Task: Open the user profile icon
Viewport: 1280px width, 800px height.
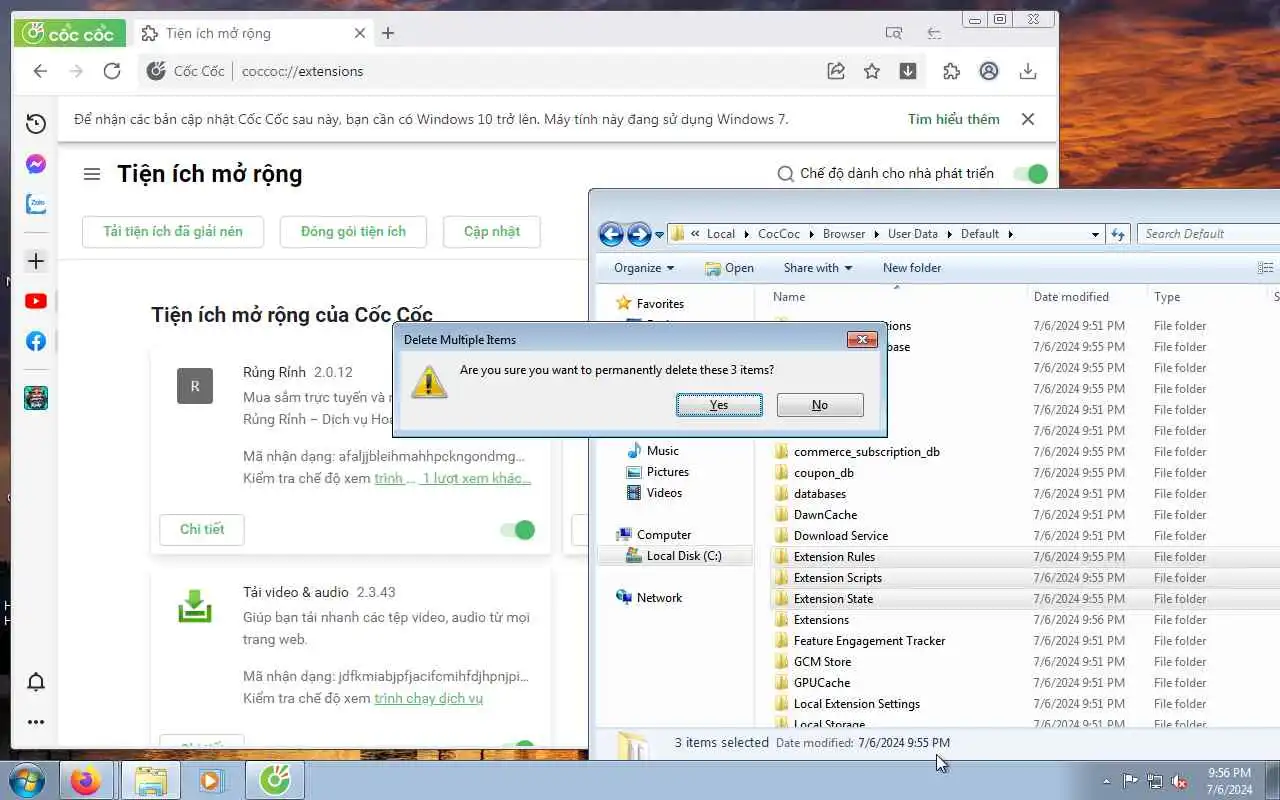Action: click(x=989, y=71)
